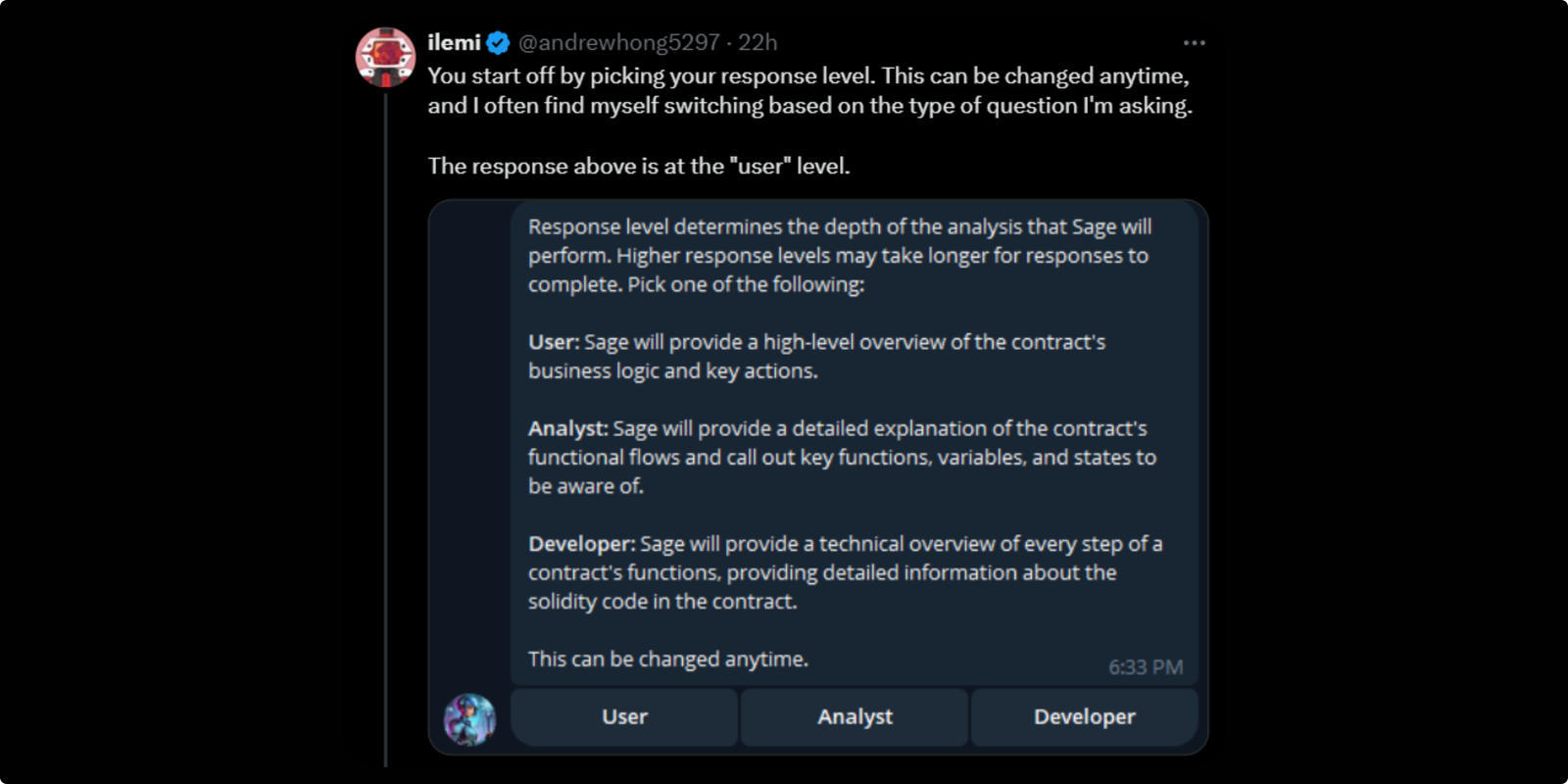1568x784 pixels.
Task: Click the blue verified badge
Action: [x=498, y=43]
